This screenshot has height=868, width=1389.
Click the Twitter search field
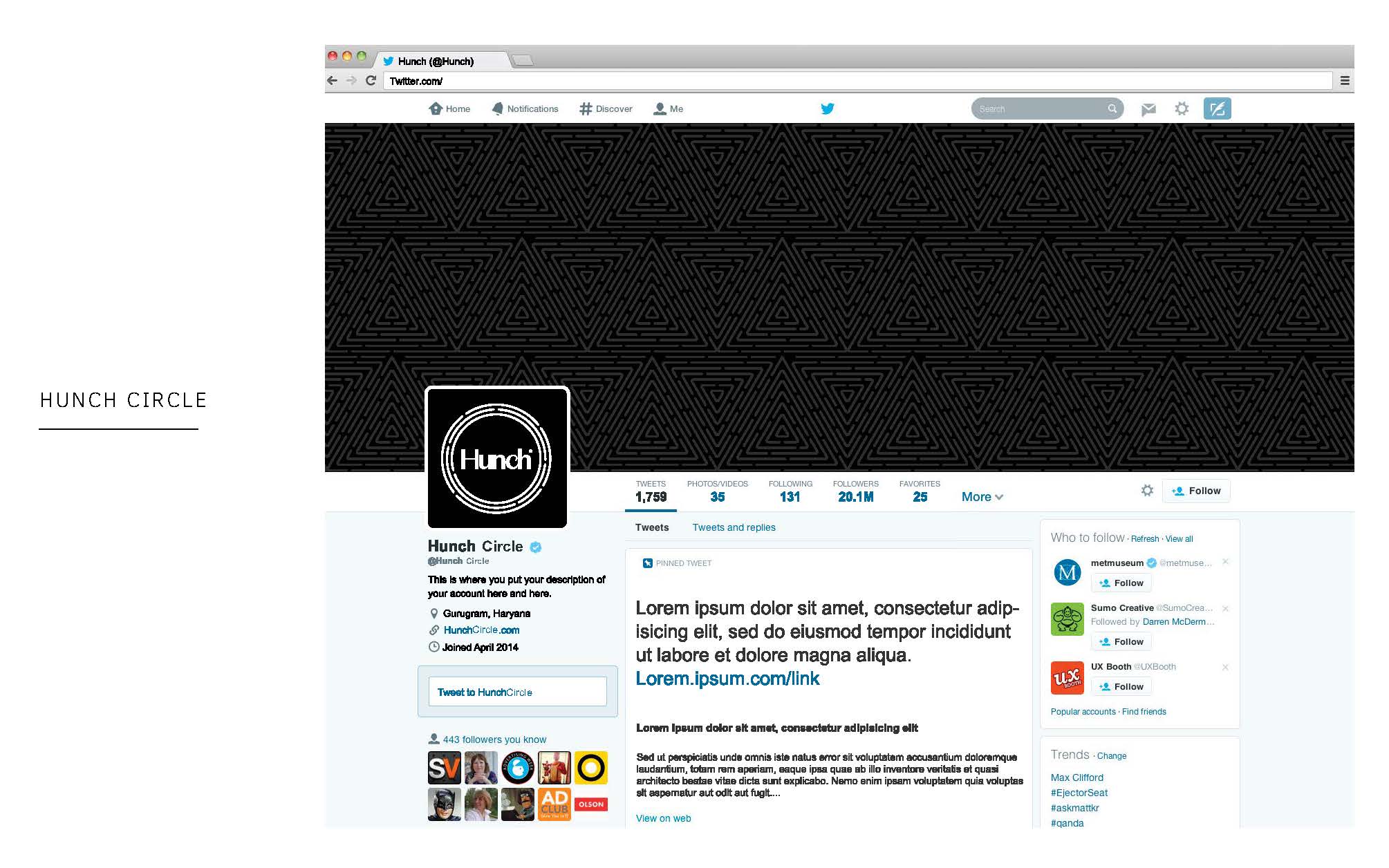point(1047,108)
